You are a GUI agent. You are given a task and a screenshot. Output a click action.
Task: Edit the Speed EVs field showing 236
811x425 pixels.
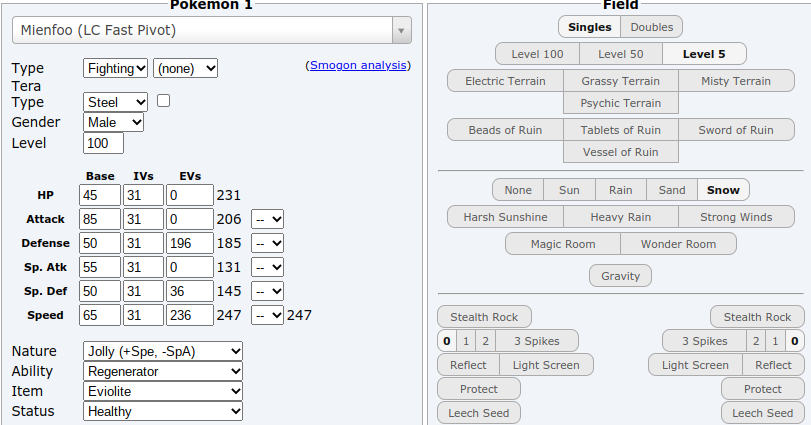click(189, 315)
